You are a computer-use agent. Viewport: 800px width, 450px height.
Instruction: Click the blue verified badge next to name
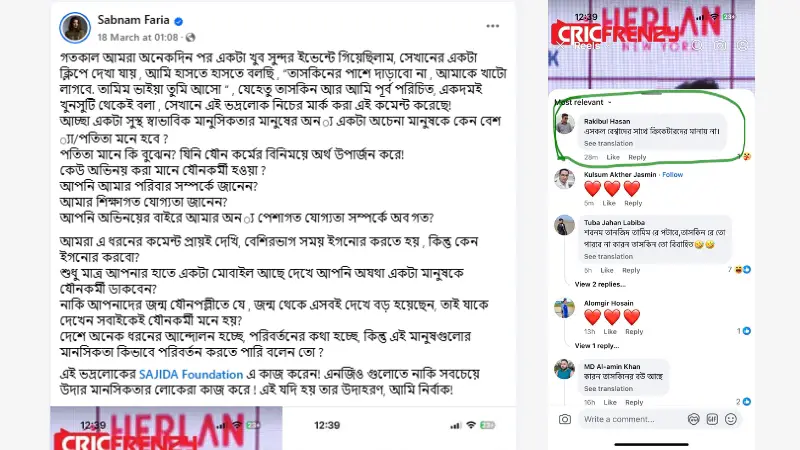click(x=179, y=21)
